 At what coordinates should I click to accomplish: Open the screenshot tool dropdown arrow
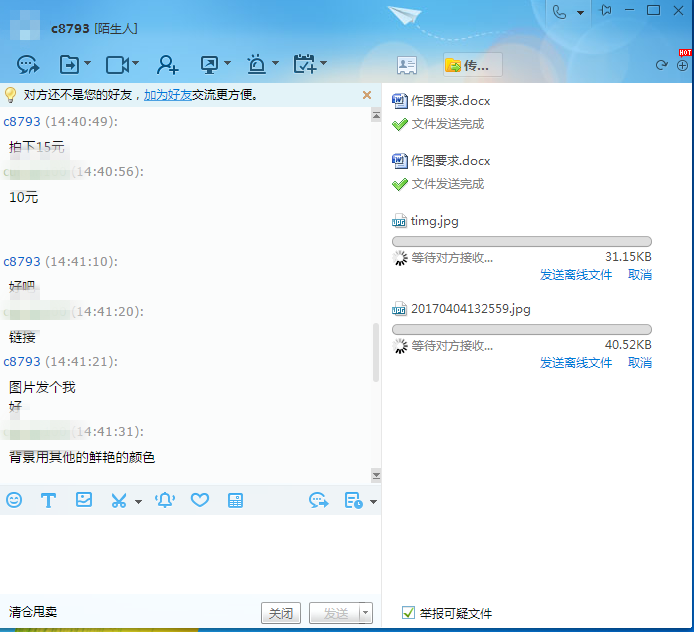(138, 501)
